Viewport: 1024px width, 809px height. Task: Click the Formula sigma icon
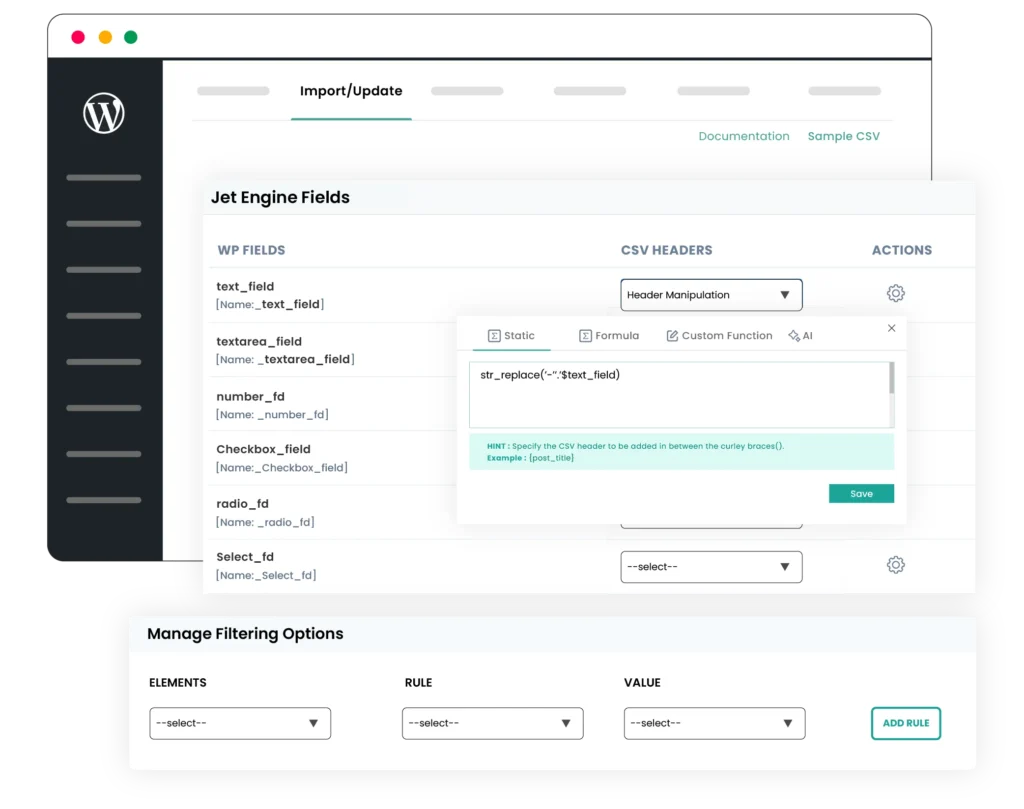(x=587, y=336)
